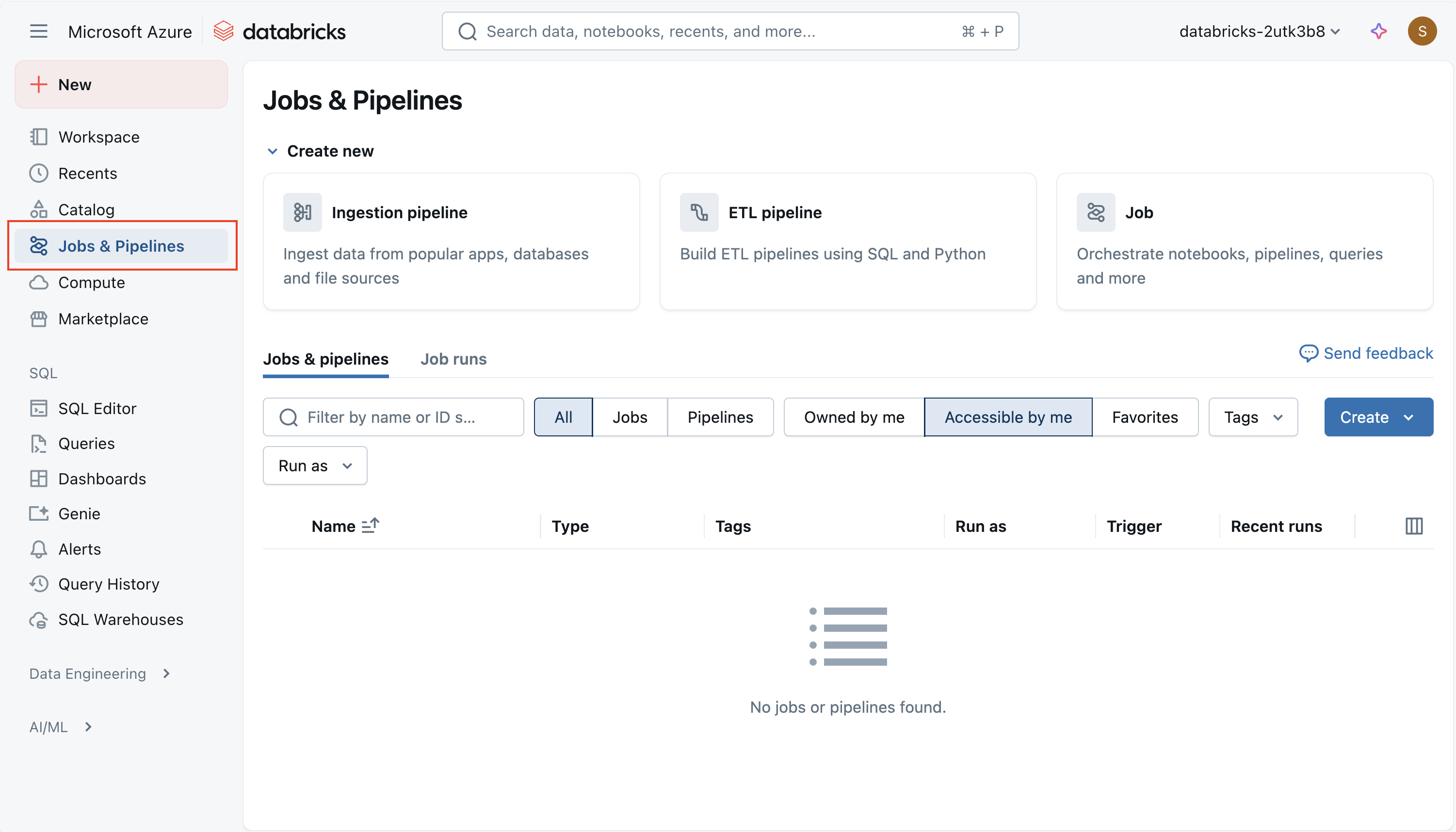Click the Ingestion pipeline card icon

click(x=302, y=212)
